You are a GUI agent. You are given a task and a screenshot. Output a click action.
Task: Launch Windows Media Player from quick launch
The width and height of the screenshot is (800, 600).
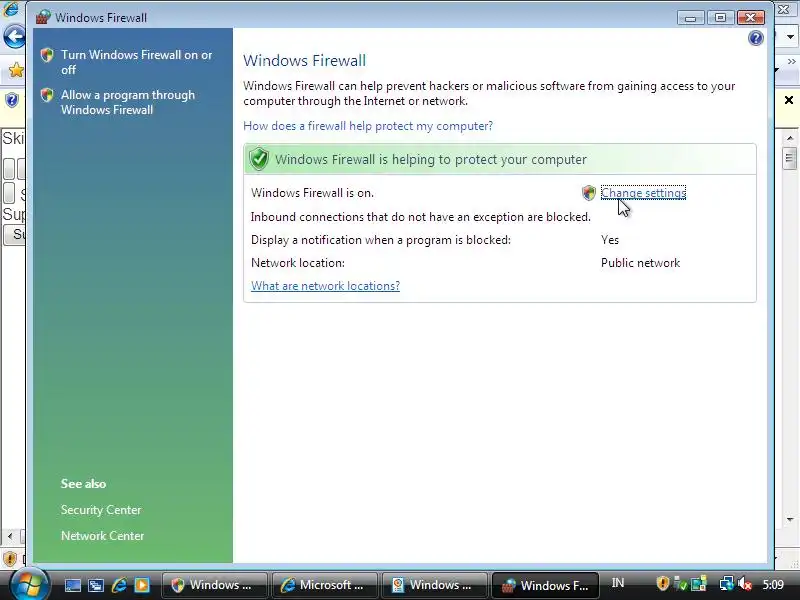[x=142, y=585]
